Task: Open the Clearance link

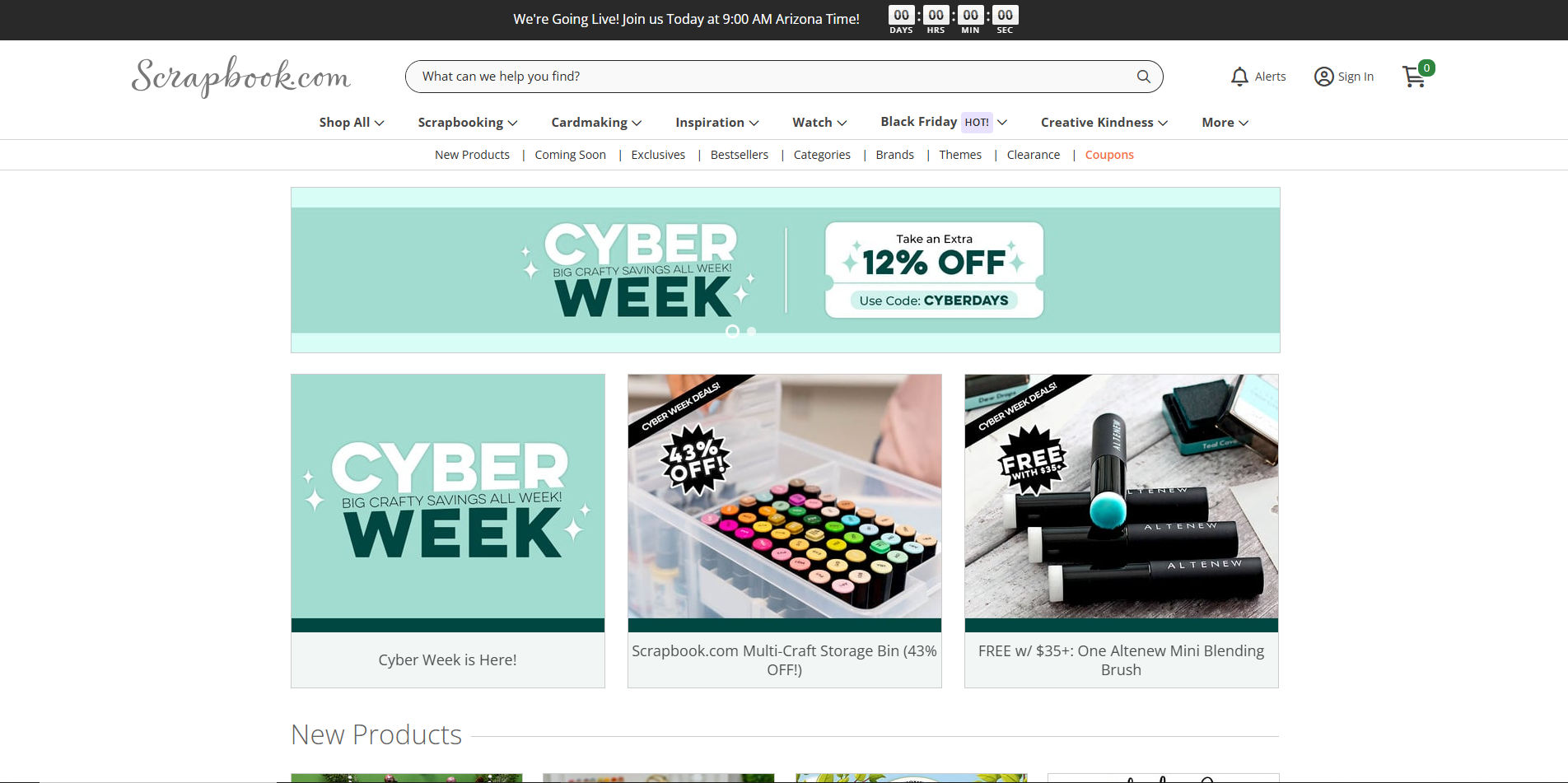Action: click(1033, 155)
